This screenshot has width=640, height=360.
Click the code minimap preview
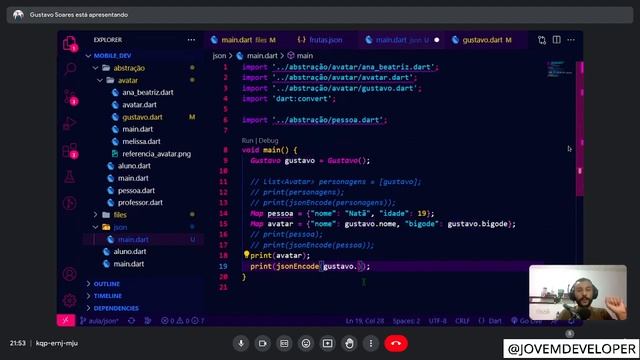560,69
